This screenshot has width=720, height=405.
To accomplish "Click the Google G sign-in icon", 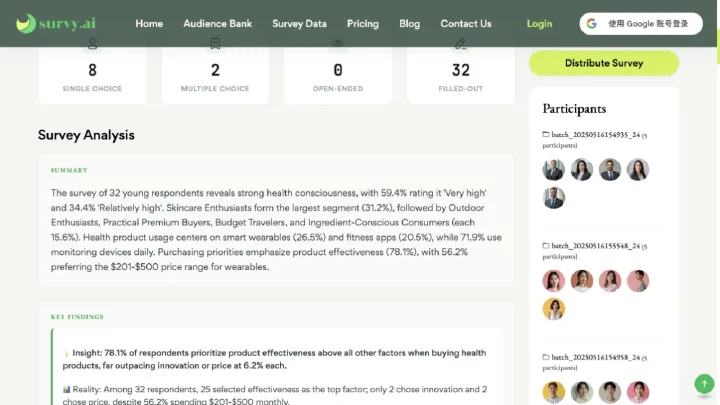I will point(591,23).
